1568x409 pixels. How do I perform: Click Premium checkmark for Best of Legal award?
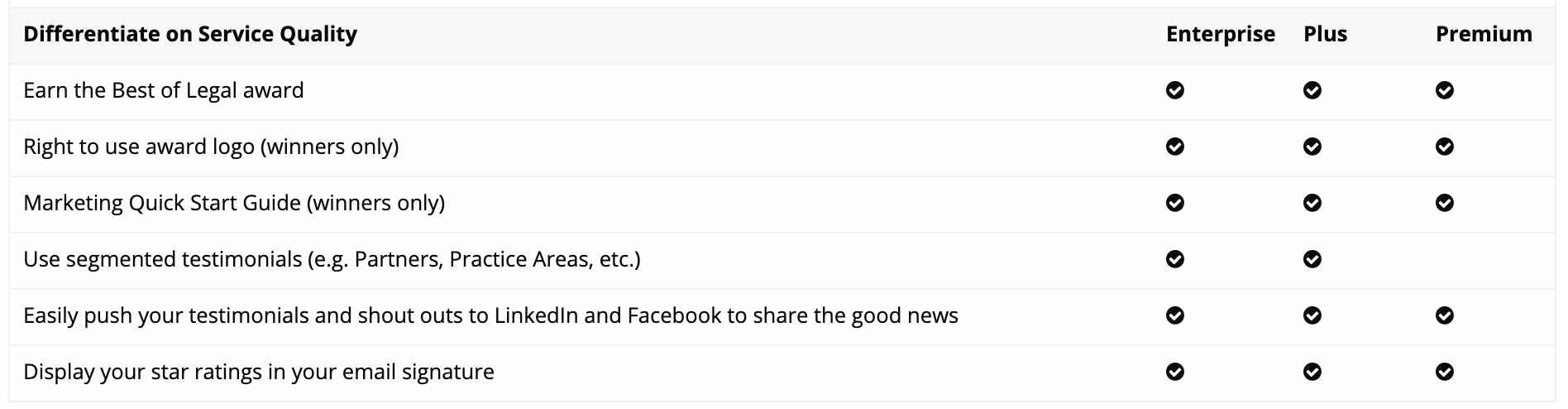click(1445, 90)
